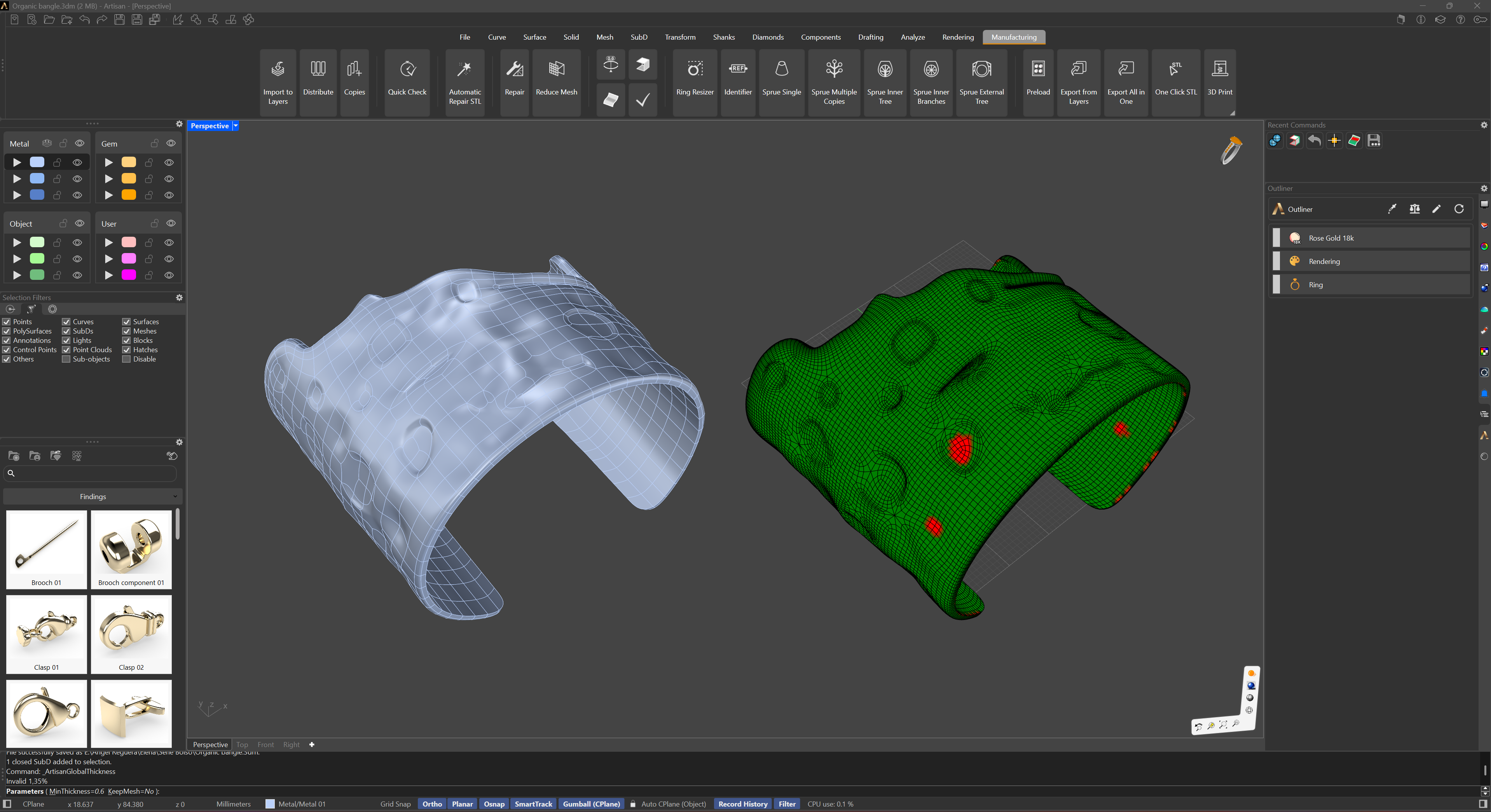1491x812 pixels.
Task: Expand the first Object layer row
Action: point(17,243)
